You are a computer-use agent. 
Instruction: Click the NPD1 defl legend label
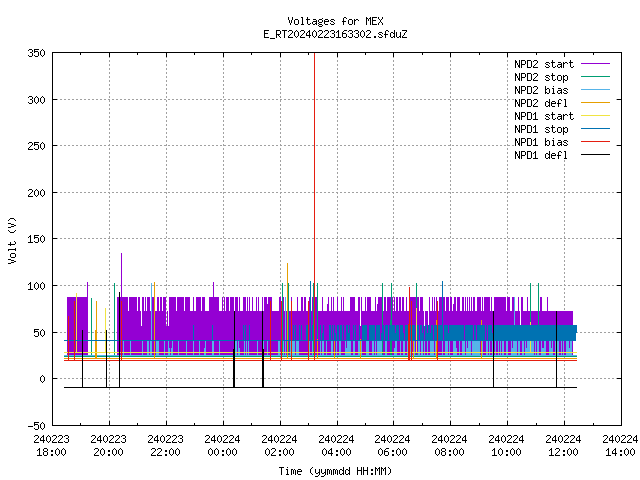(541, 156)
